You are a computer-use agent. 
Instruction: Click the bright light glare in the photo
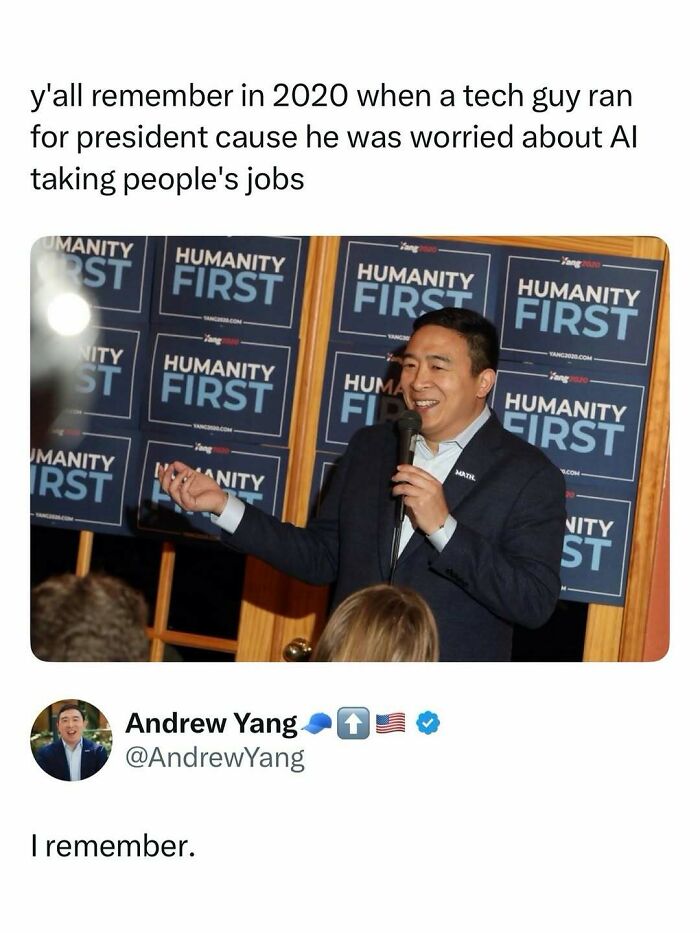[x=67, y=313]
